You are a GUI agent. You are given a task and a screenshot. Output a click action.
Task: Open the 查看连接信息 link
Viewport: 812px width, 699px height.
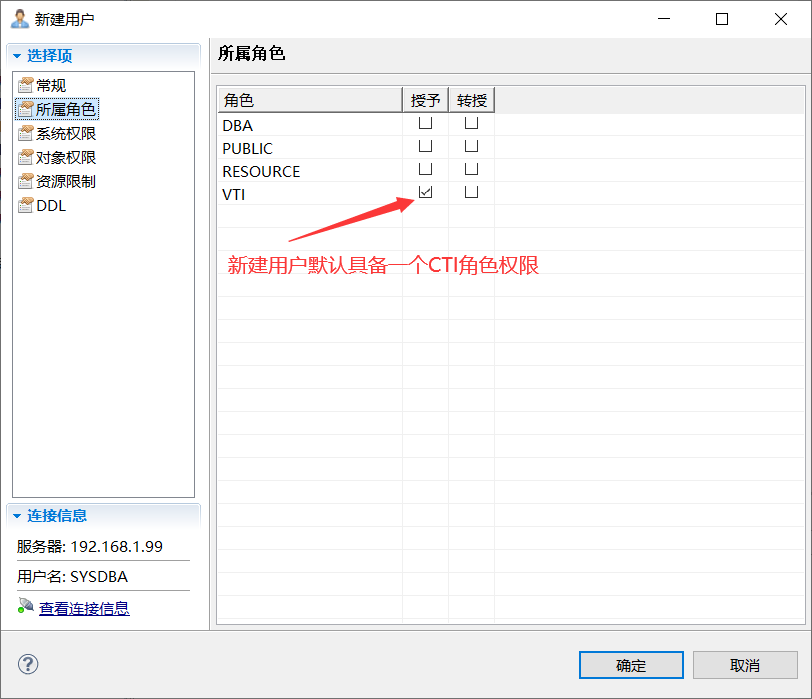pyautogui.click(x=84, y=608)
